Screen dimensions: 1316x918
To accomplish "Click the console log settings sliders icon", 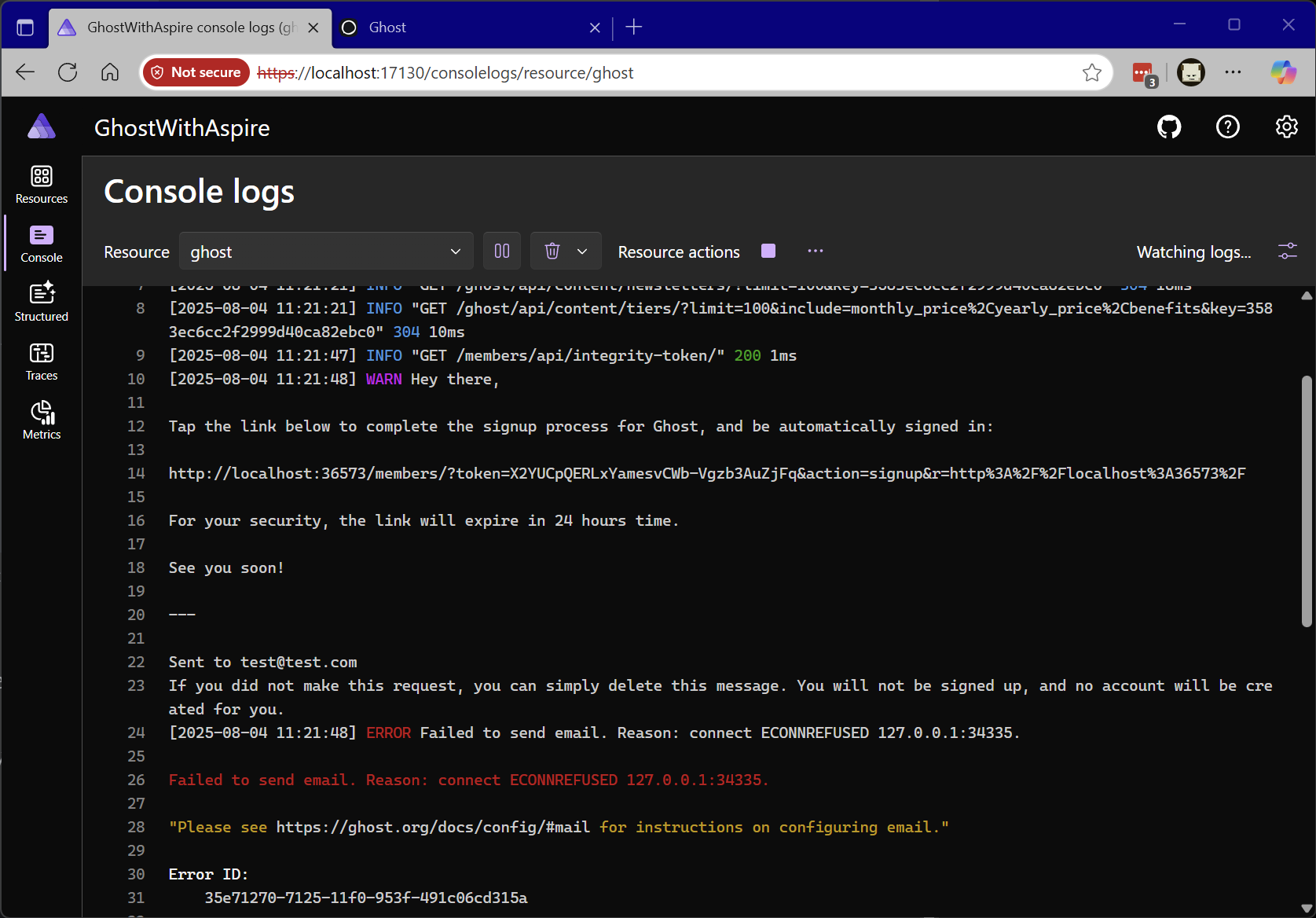I will click(1287, 252).
